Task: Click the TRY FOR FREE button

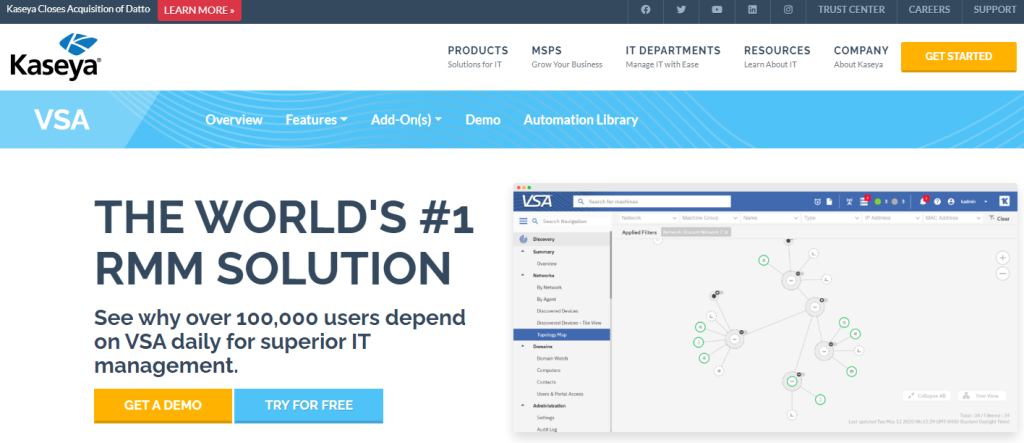Action: click(309, 406)
